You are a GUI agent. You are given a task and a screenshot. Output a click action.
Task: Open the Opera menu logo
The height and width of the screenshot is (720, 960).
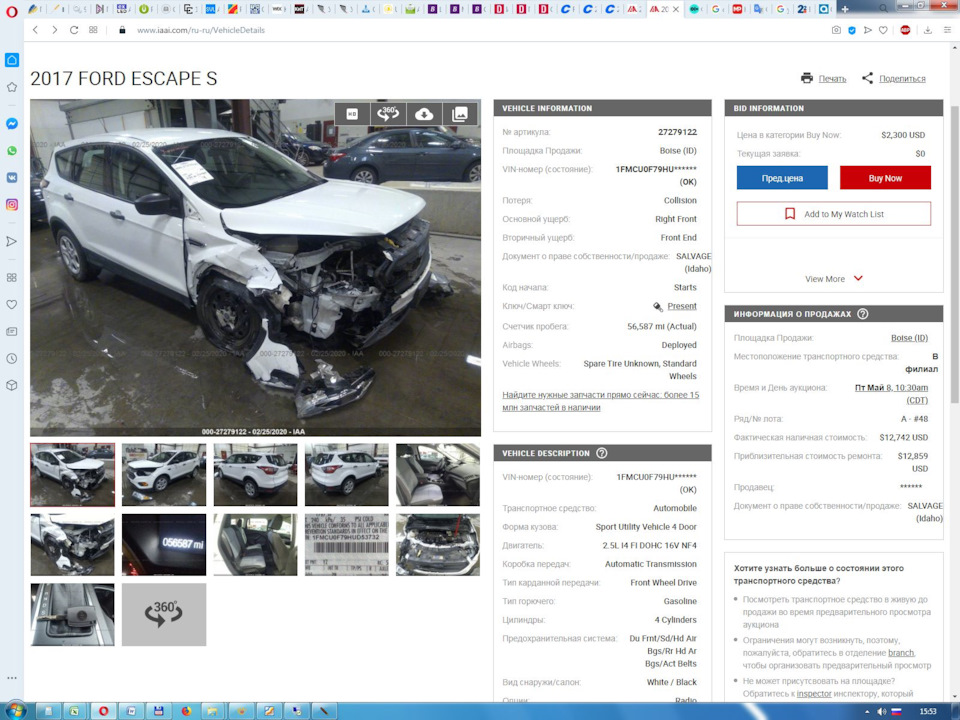pos(11,10)
